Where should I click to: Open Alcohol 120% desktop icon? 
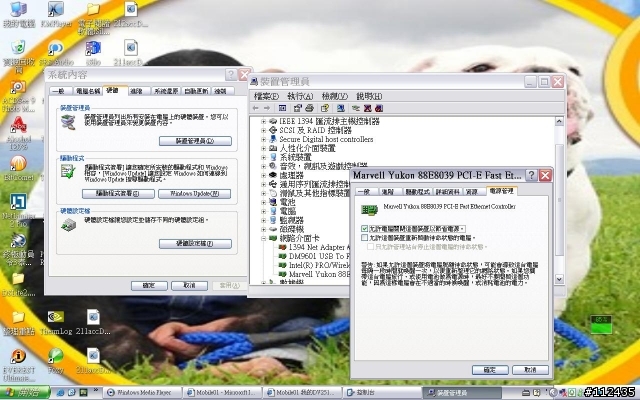point(18,133)
